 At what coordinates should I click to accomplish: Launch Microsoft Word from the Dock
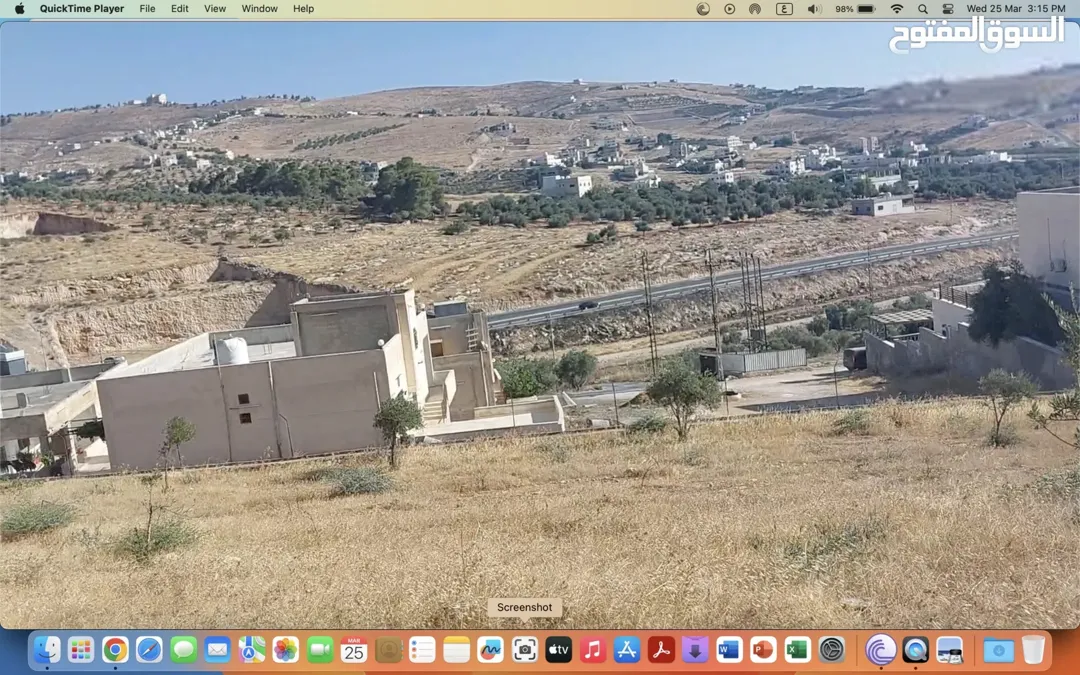tap(729, 650)
